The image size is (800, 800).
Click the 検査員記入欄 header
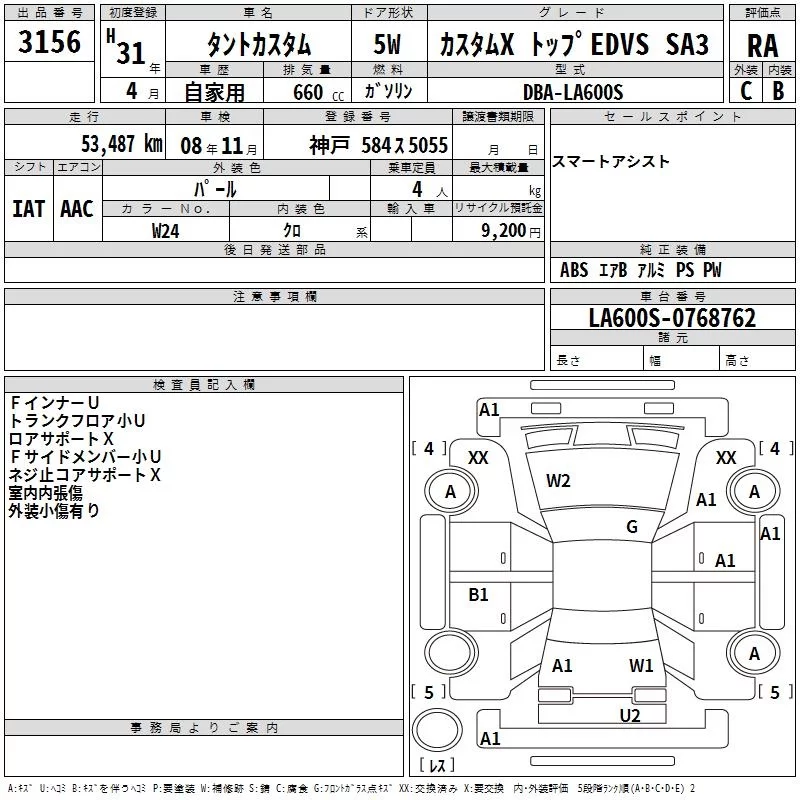tap(204, 385)
